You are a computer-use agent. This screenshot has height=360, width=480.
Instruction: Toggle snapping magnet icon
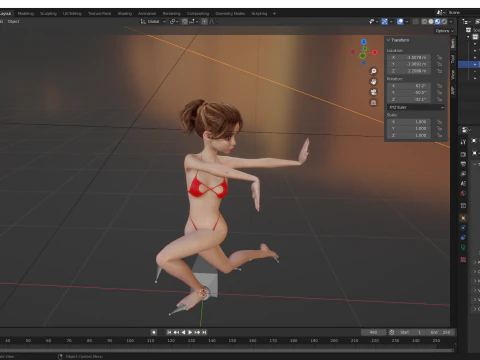pos(184,21)
